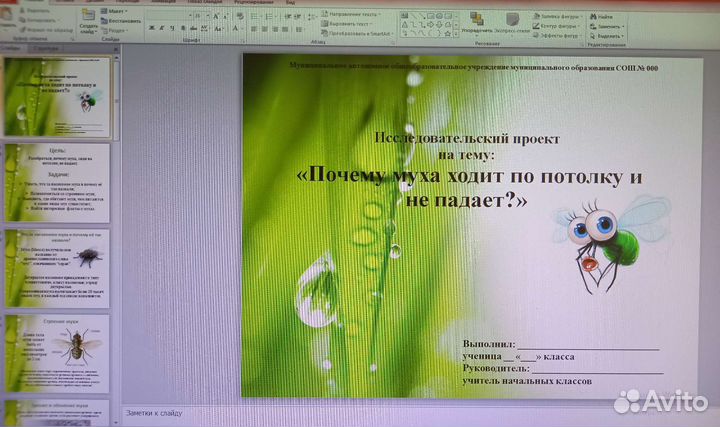Select the oval shape in shapes gallery

coord(439,15)
